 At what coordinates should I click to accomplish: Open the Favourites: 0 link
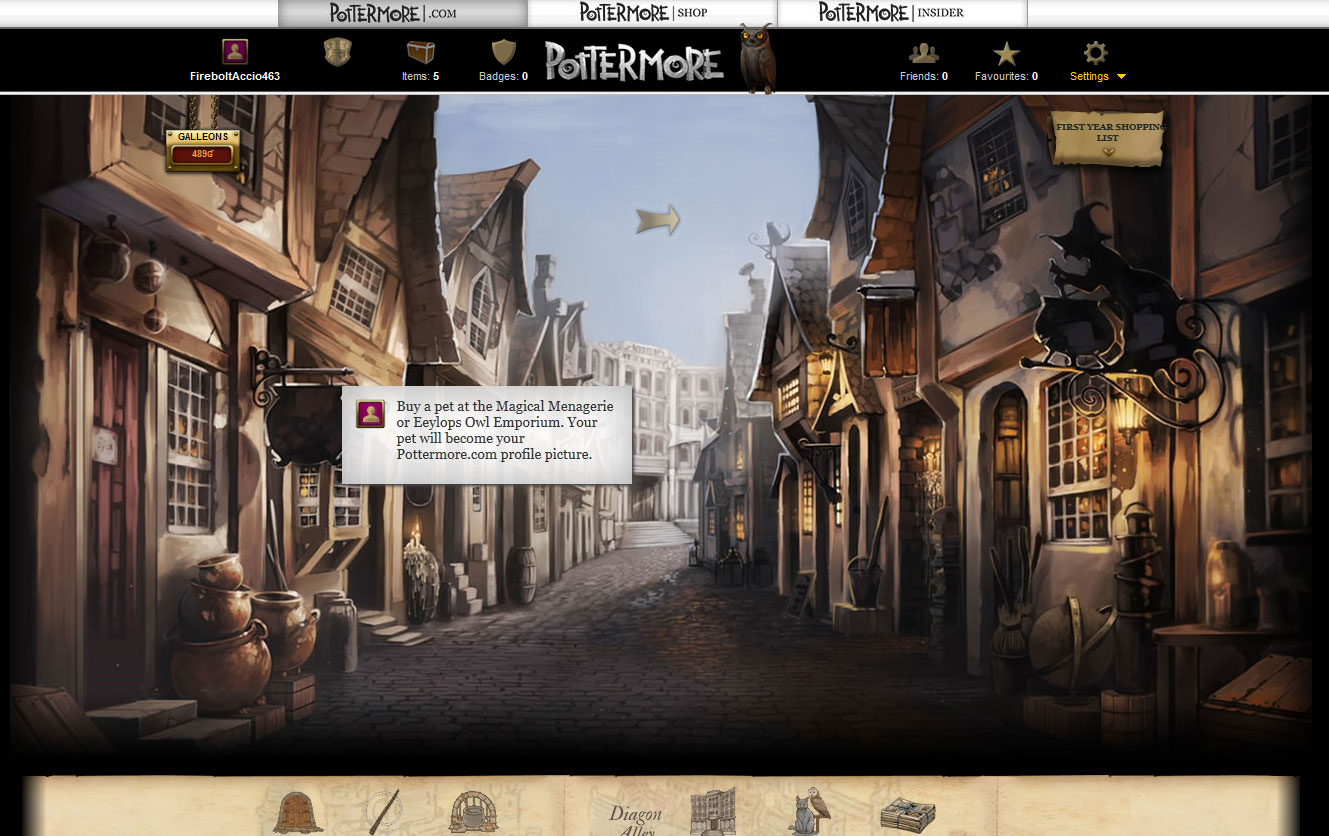1006,76
